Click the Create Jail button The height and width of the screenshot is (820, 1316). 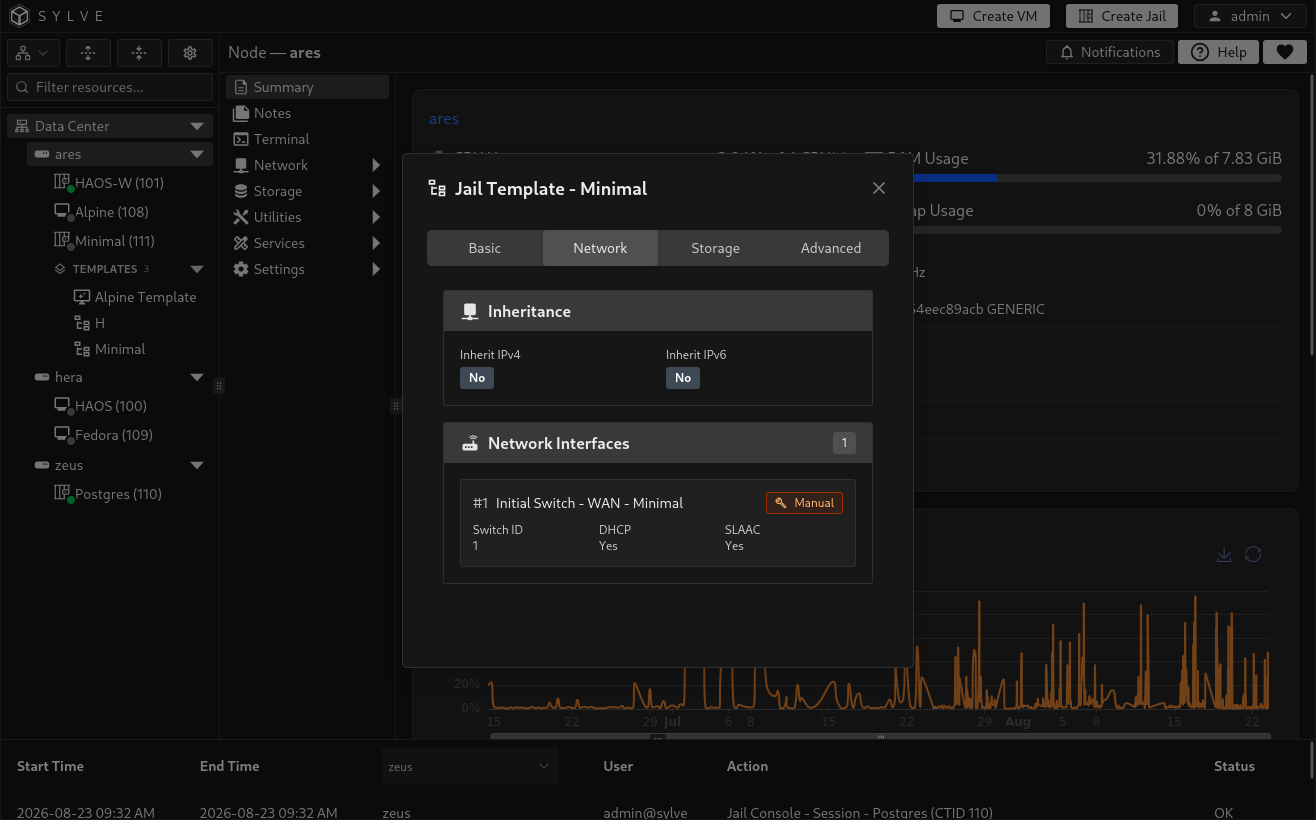pyautogui.click(x=1122, y=16)
